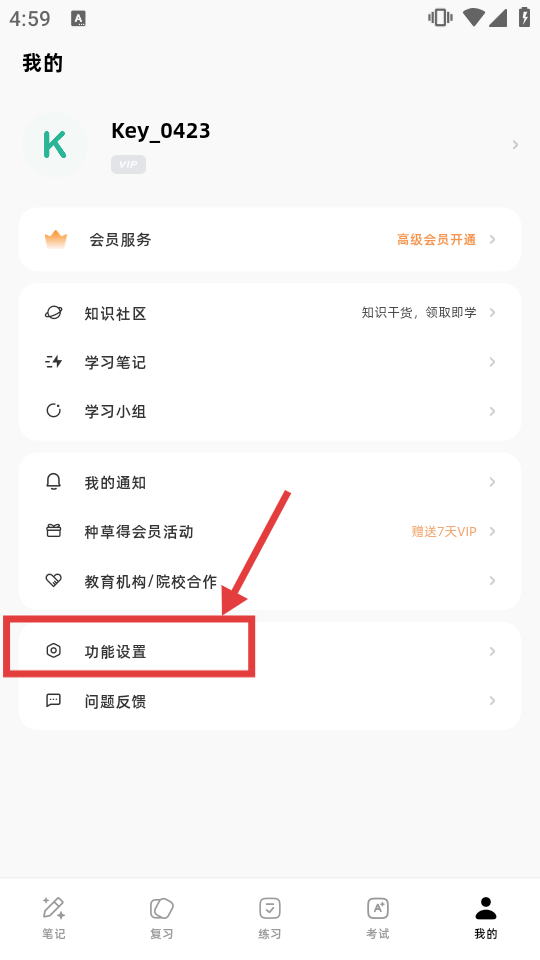Tap the chat bubble icon for 问题反馈
Viewport: 540px width, 960px height.
click(54, 700)
